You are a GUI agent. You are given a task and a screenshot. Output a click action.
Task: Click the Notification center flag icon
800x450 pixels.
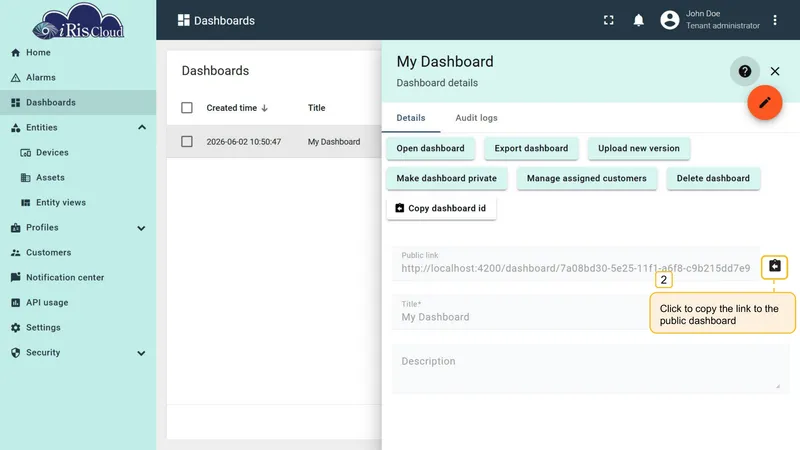pos(16,277)
